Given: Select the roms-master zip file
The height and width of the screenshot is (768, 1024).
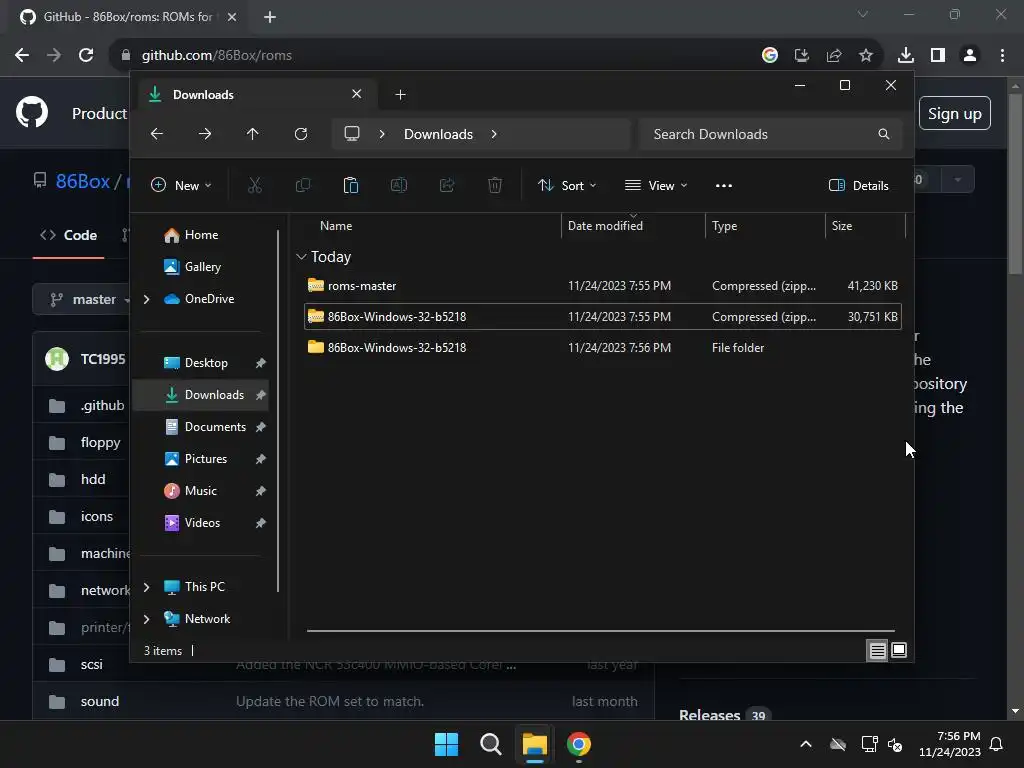Looking at the screenshot, I should coord(603,285).
